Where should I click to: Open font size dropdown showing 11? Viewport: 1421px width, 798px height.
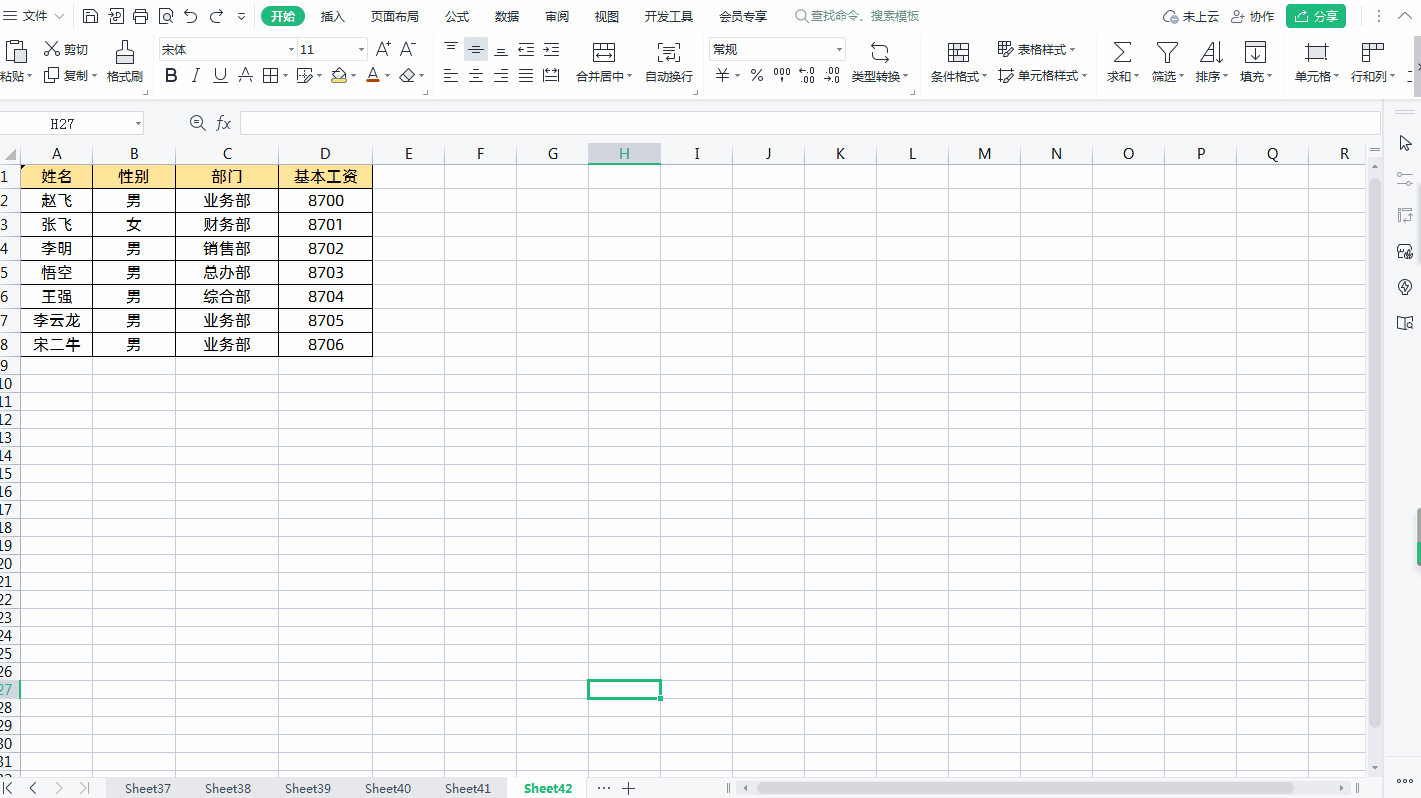(x=362, y=49)
